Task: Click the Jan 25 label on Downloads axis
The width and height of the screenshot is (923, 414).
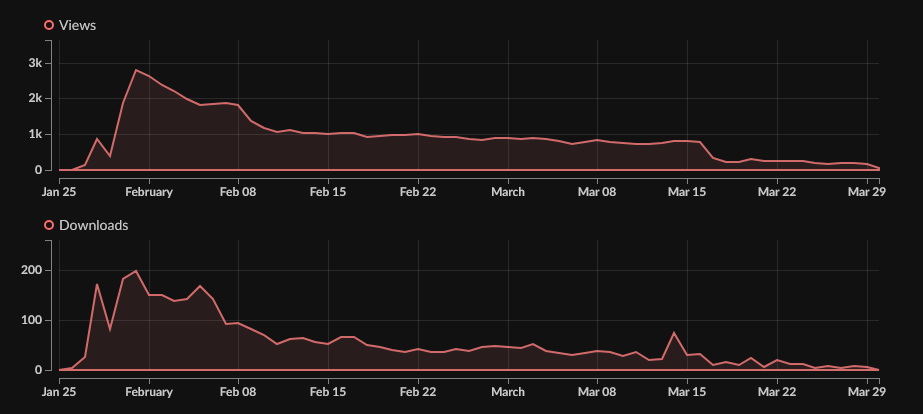Action: (x=59, y=392)
